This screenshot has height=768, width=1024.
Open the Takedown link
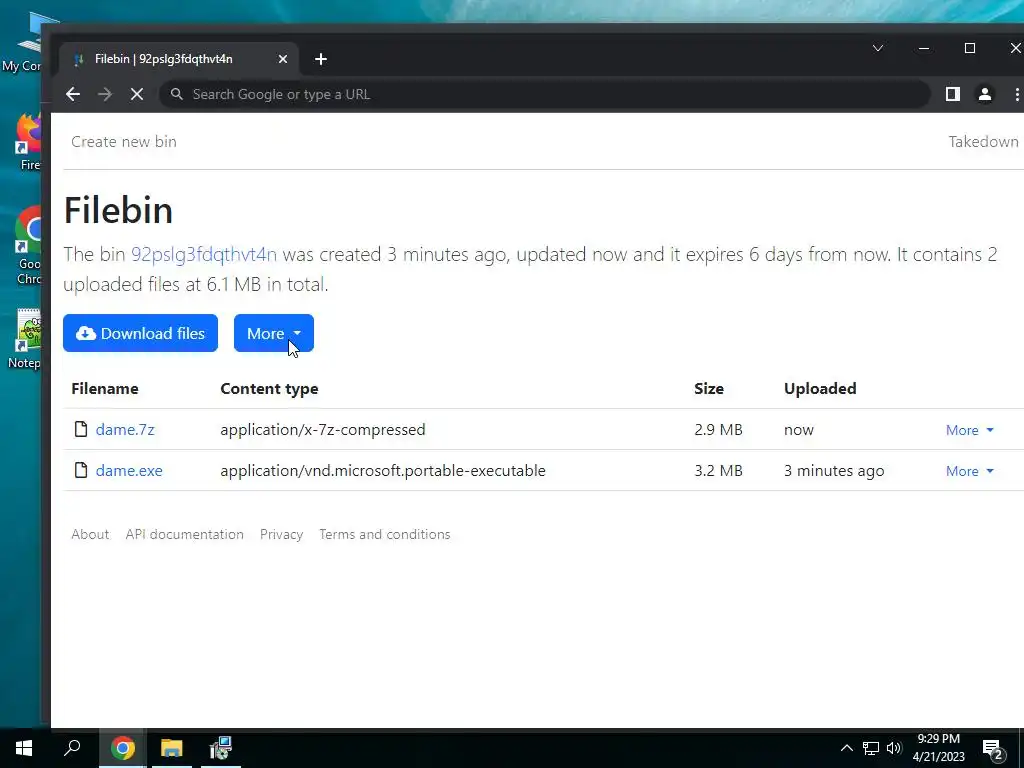983,142
